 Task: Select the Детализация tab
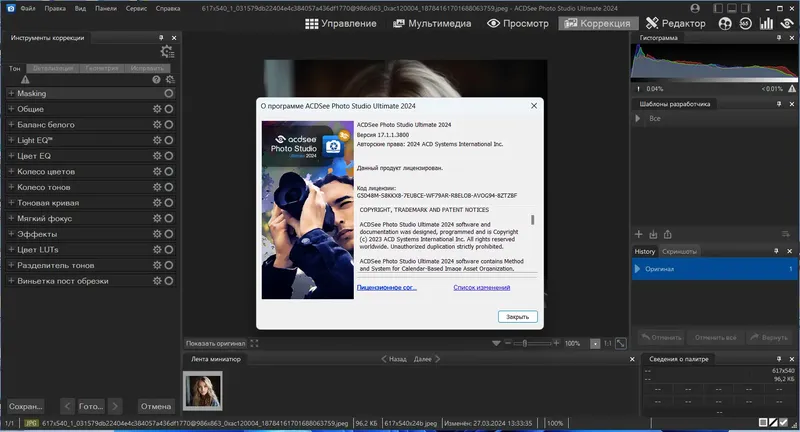point(53,68)
